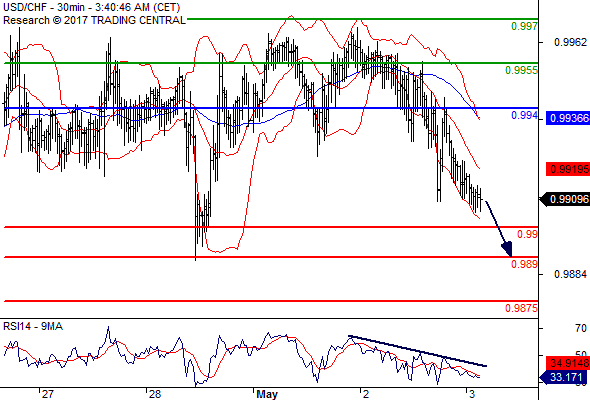Screen dimensions: 590x400
Task: Click the USD/CHF - 30min chart title
Action: coord(91,8)
